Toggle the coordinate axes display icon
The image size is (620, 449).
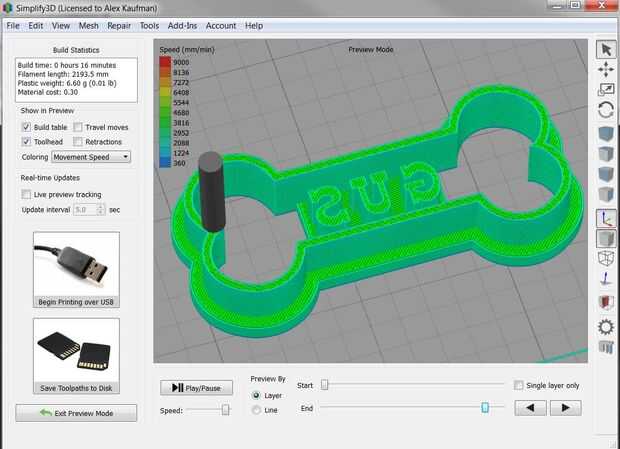point(606,218)
